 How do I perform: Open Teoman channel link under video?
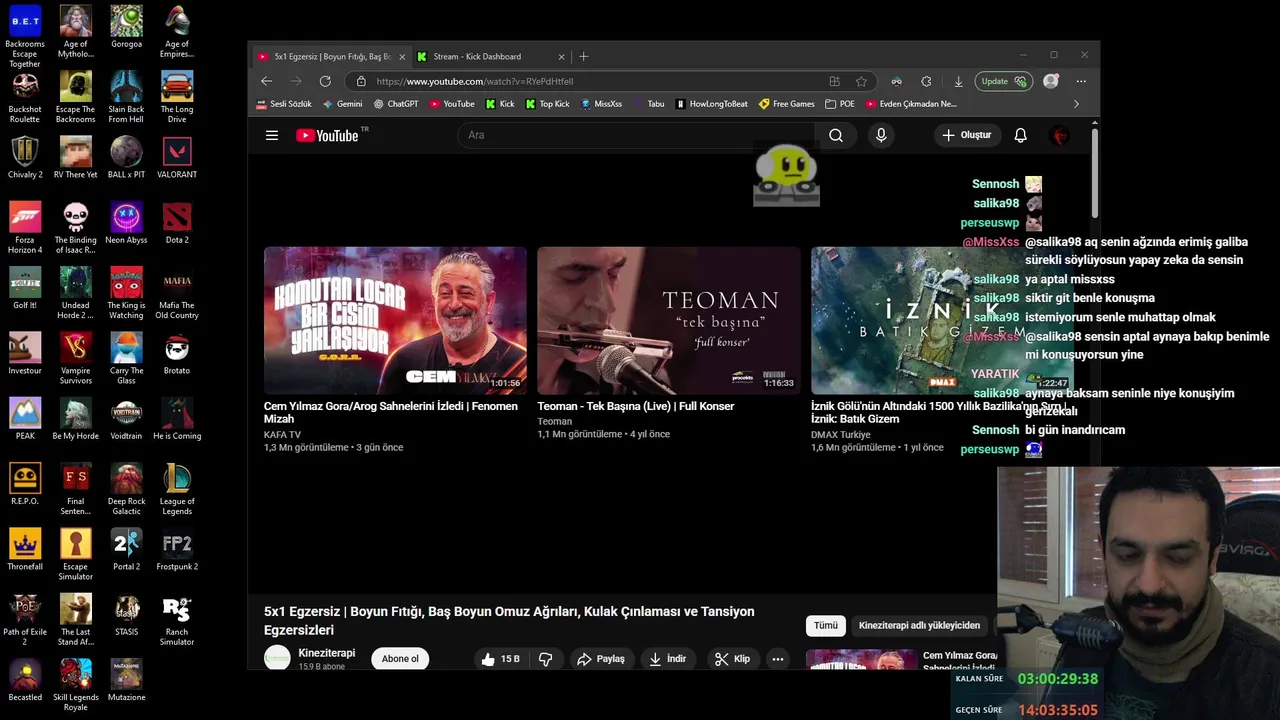point(555,421)
